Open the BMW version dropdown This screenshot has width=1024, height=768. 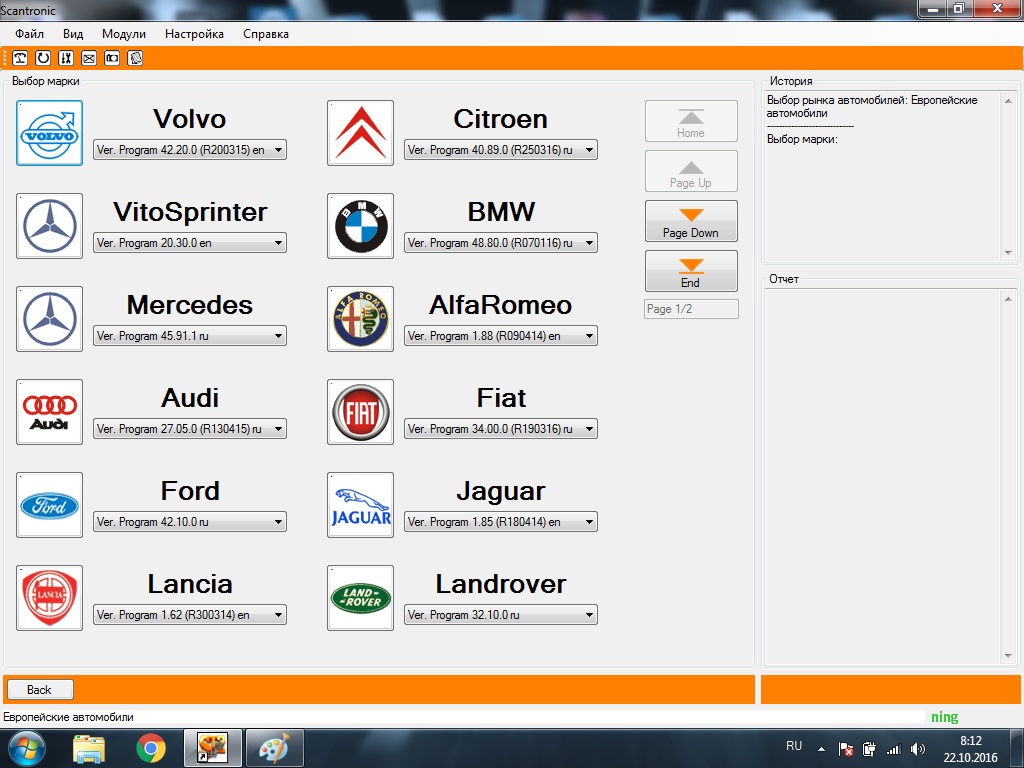(500, 243)
